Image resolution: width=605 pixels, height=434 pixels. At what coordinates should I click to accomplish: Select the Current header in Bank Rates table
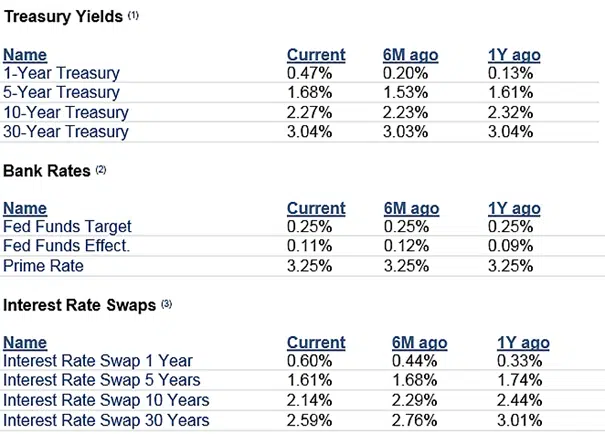[316, 209]
